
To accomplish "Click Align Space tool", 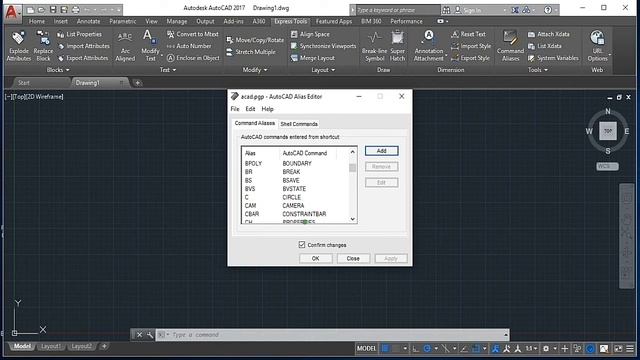I will (310, 34).
